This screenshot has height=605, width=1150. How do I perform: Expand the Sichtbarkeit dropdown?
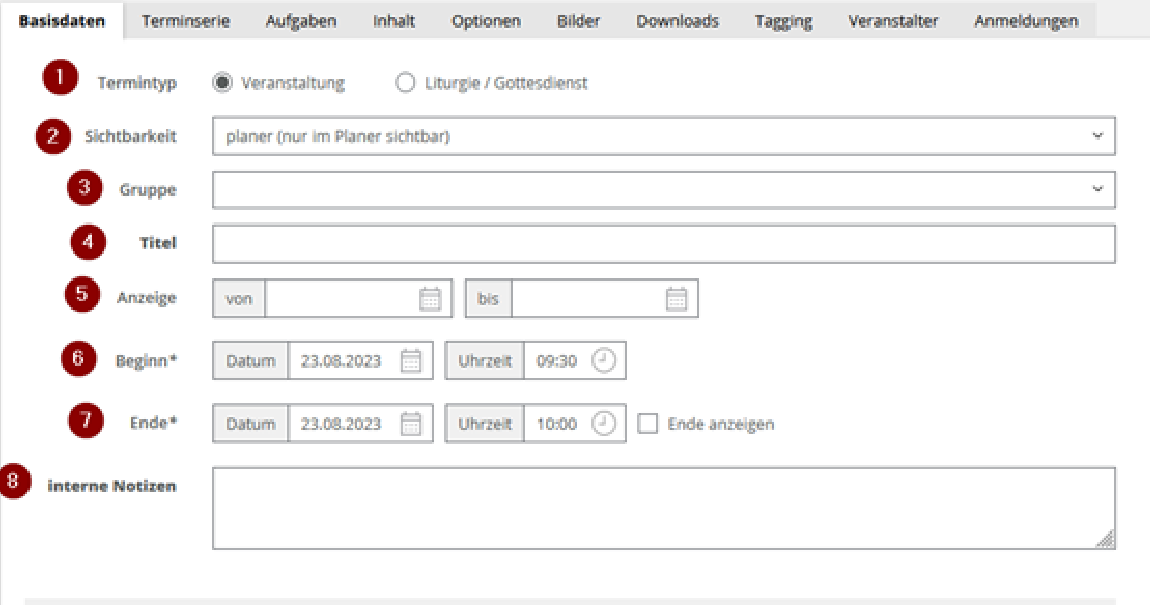[663, 136]
